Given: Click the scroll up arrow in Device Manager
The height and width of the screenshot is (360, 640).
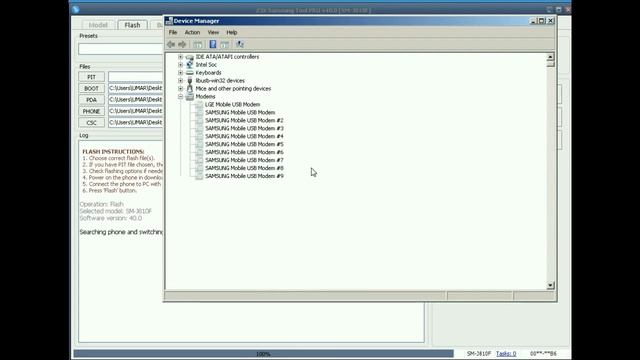Looking at the screenshot, I should [550, 57].
